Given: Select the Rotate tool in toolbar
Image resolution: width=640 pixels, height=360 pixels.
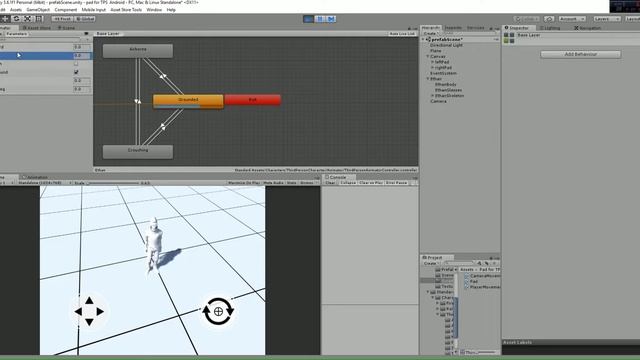Looking at the screenshot, I should point(16,19).
